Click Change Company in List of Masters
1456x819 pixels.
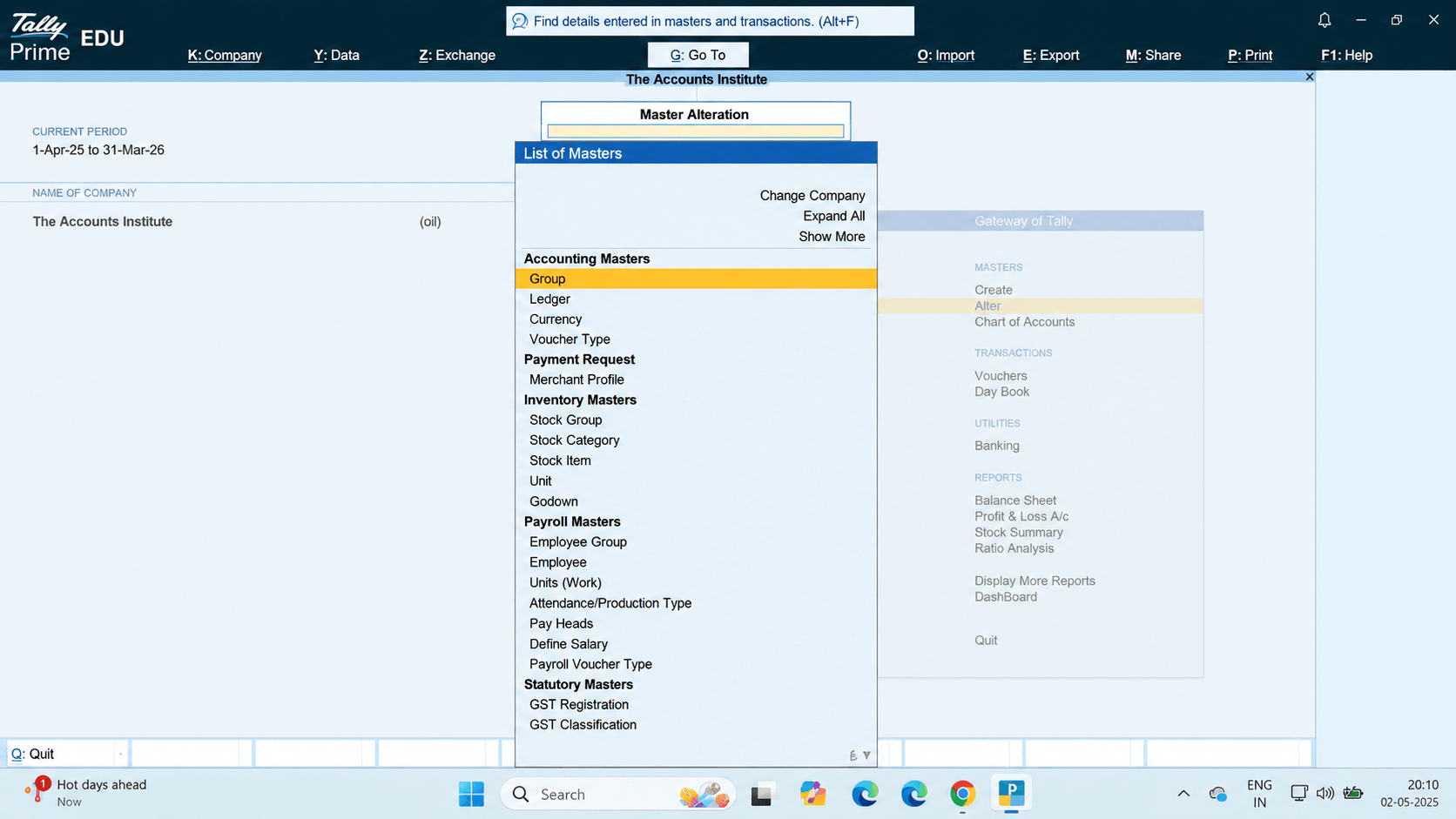[812, 196]
